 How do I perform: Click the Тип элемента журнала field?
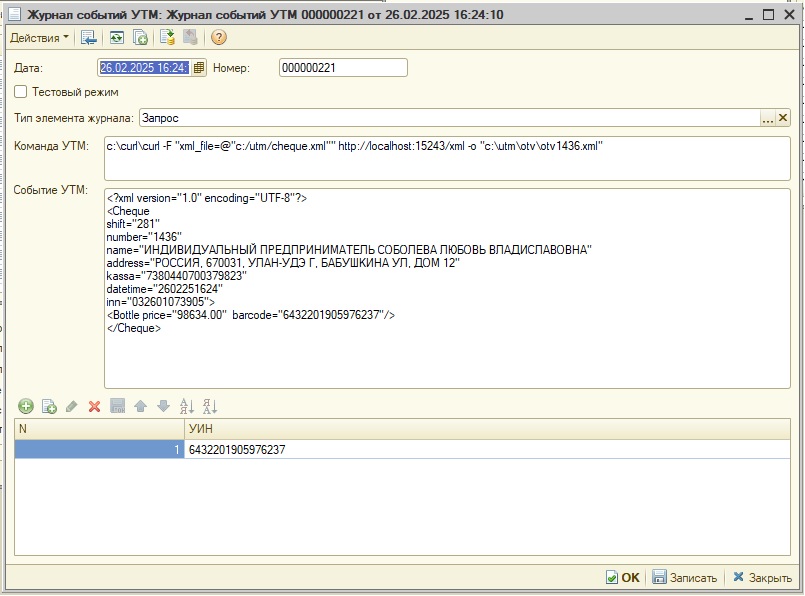449,118
